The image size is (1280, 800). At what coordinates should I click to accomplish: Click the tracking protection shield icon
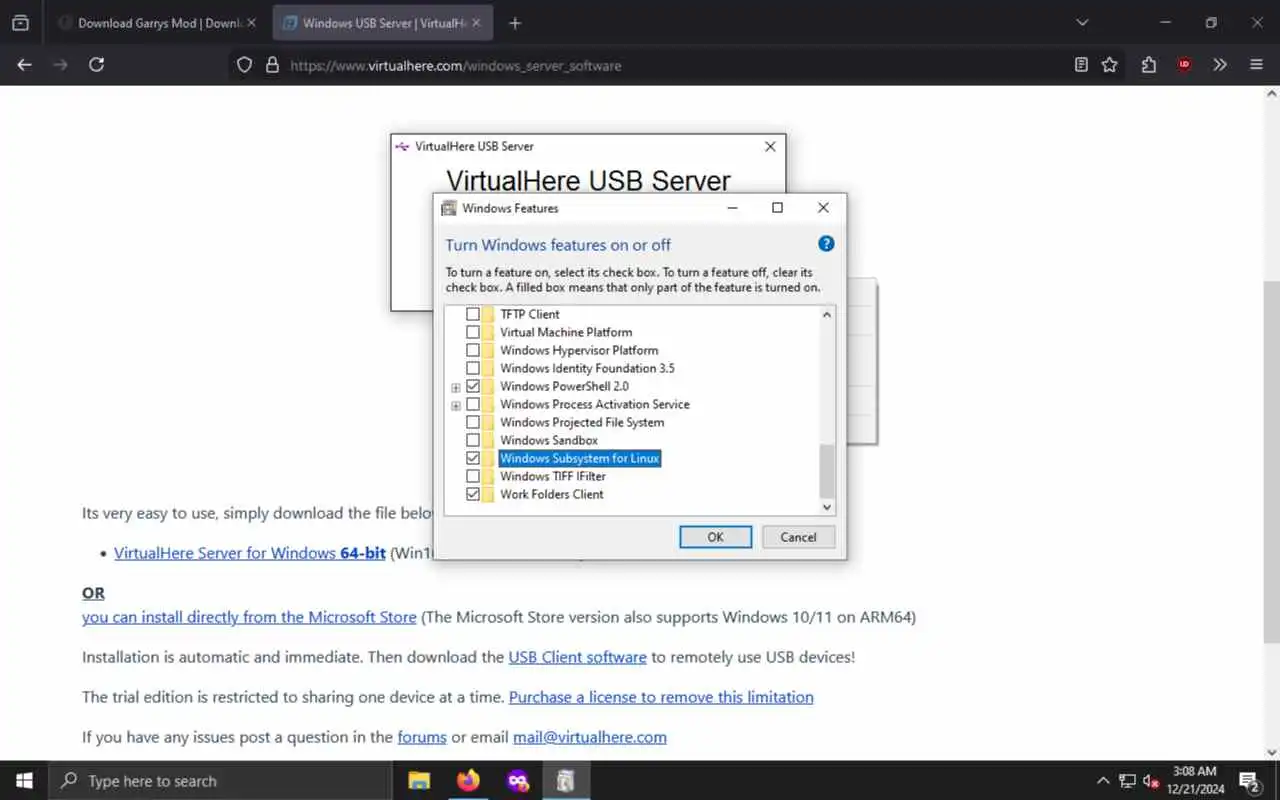click(x=244, y=65)
